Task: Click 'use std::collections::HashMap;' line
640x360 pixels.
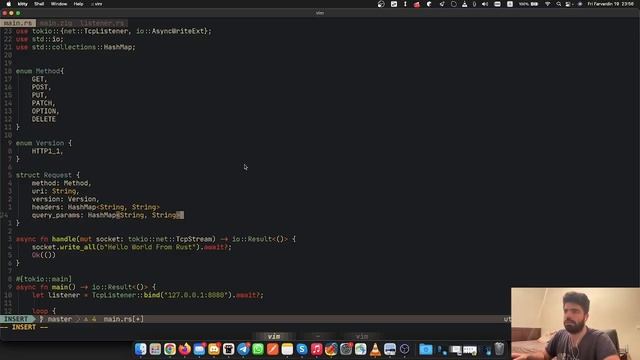Action: (x=76, y=47)
